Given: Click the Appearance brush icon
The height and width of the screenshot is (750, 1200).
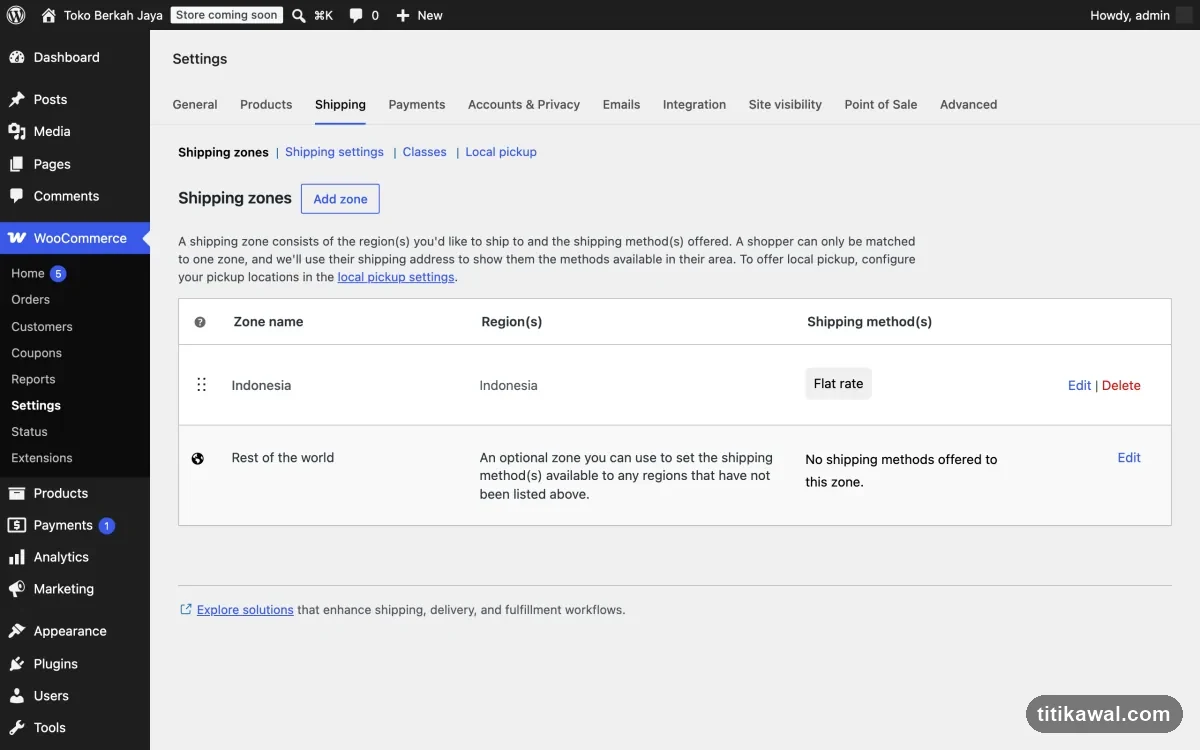Looking at the screenshot, I should tap(17, 631).
